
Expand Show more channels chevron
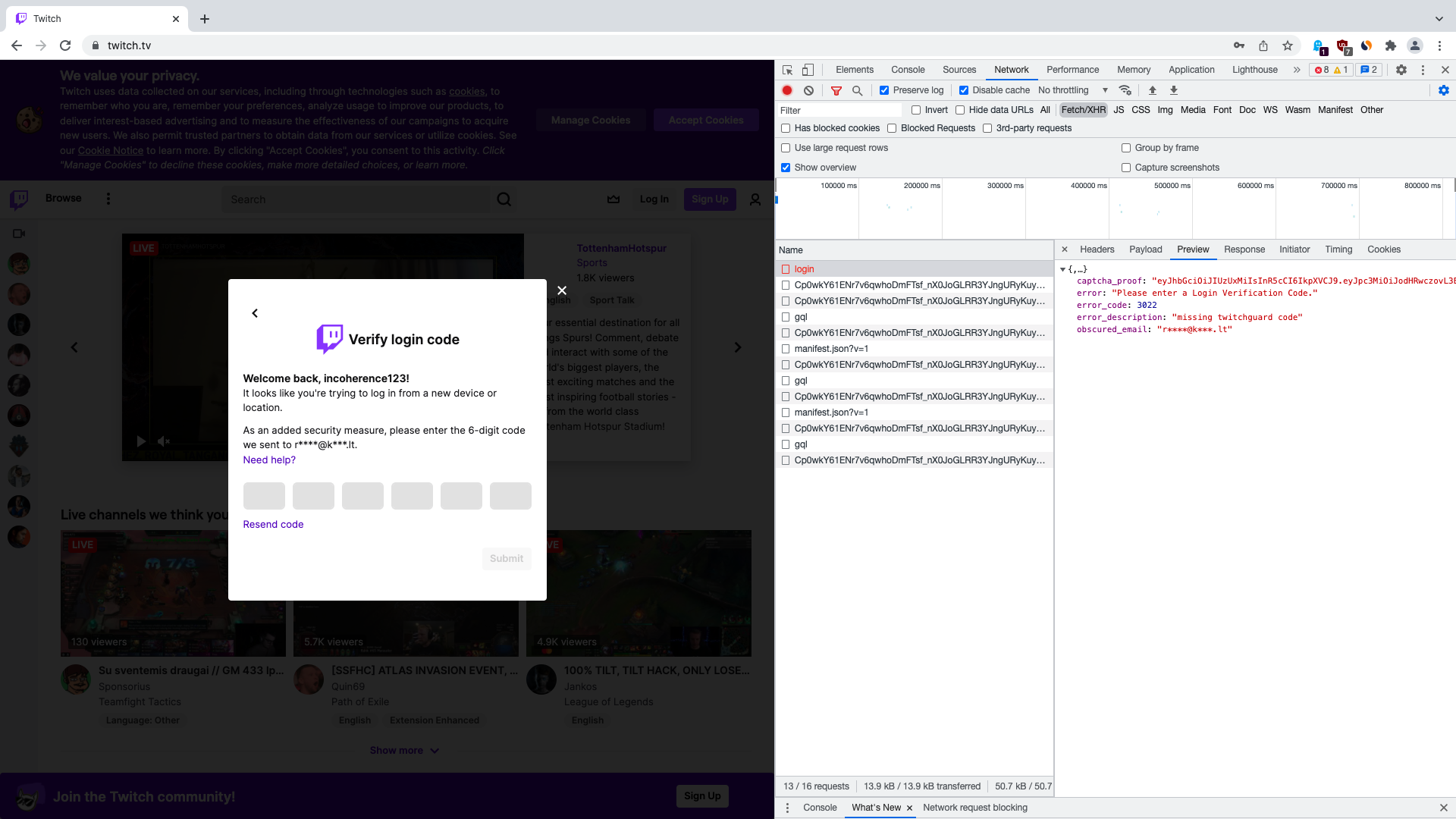coord(435,751)
